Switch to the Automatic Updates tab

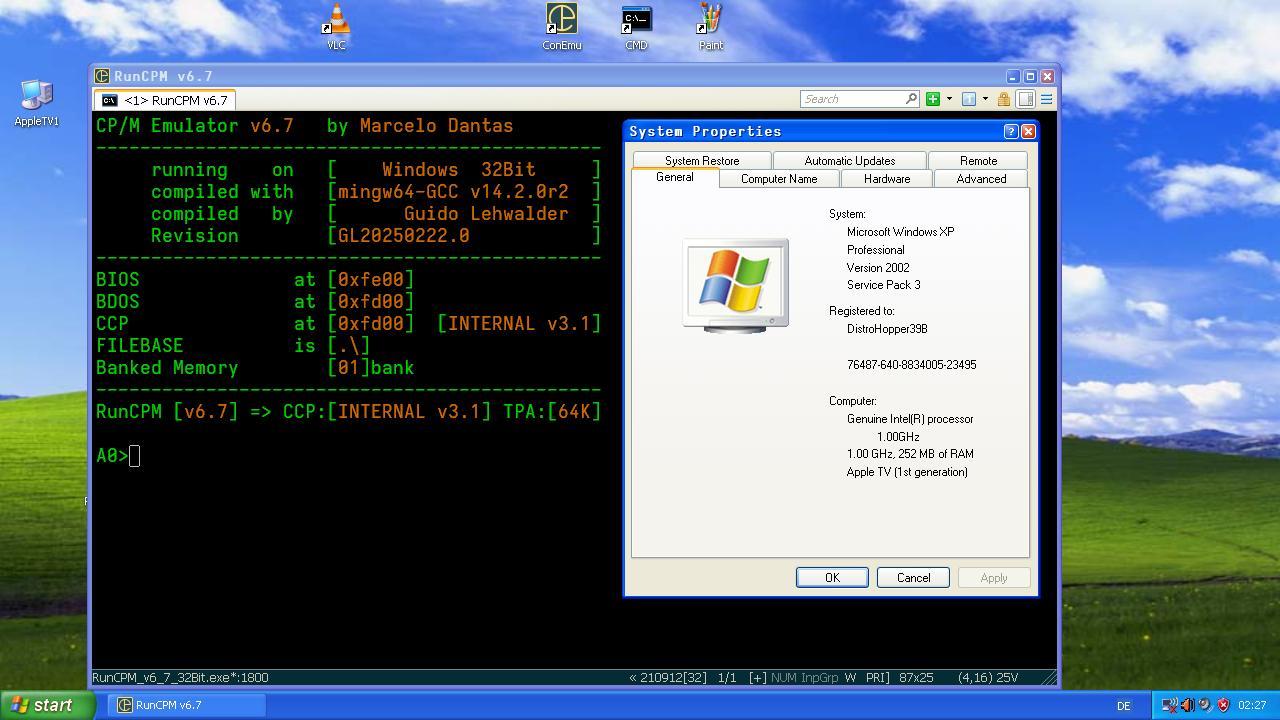(x=850, y=160)
